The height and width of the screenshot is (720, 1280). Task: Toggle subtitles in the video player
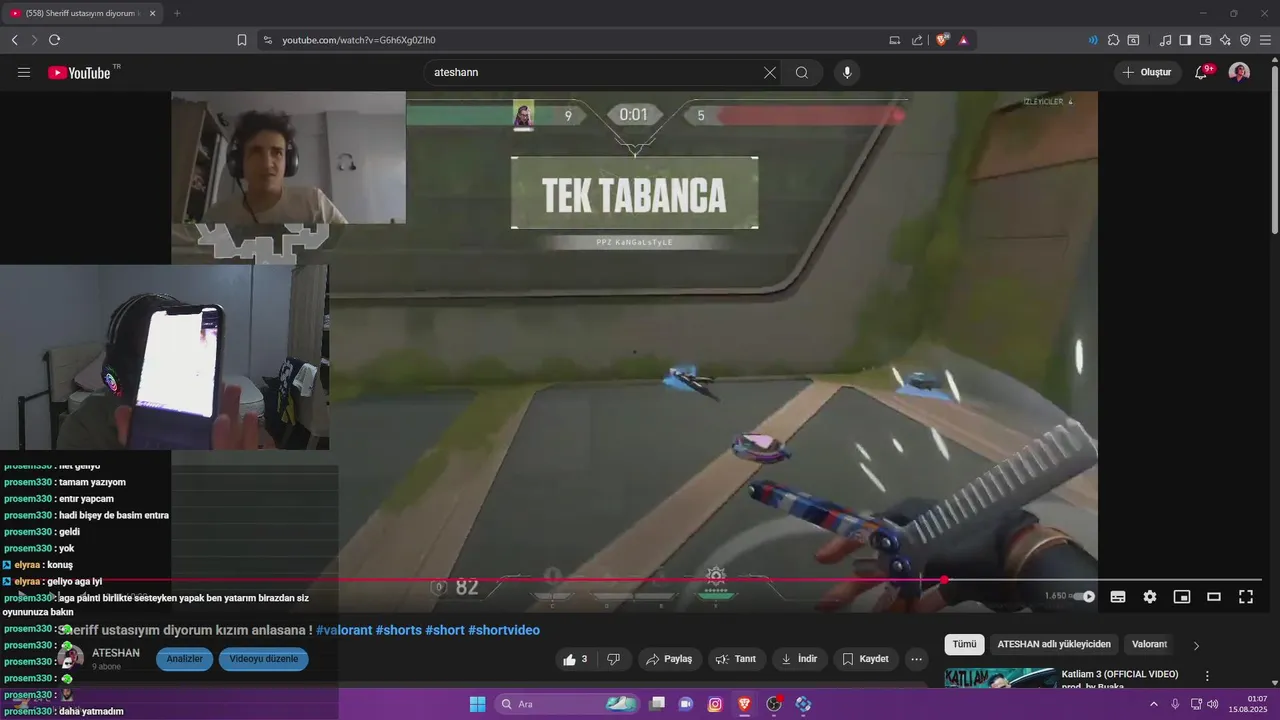point(1118,597)
